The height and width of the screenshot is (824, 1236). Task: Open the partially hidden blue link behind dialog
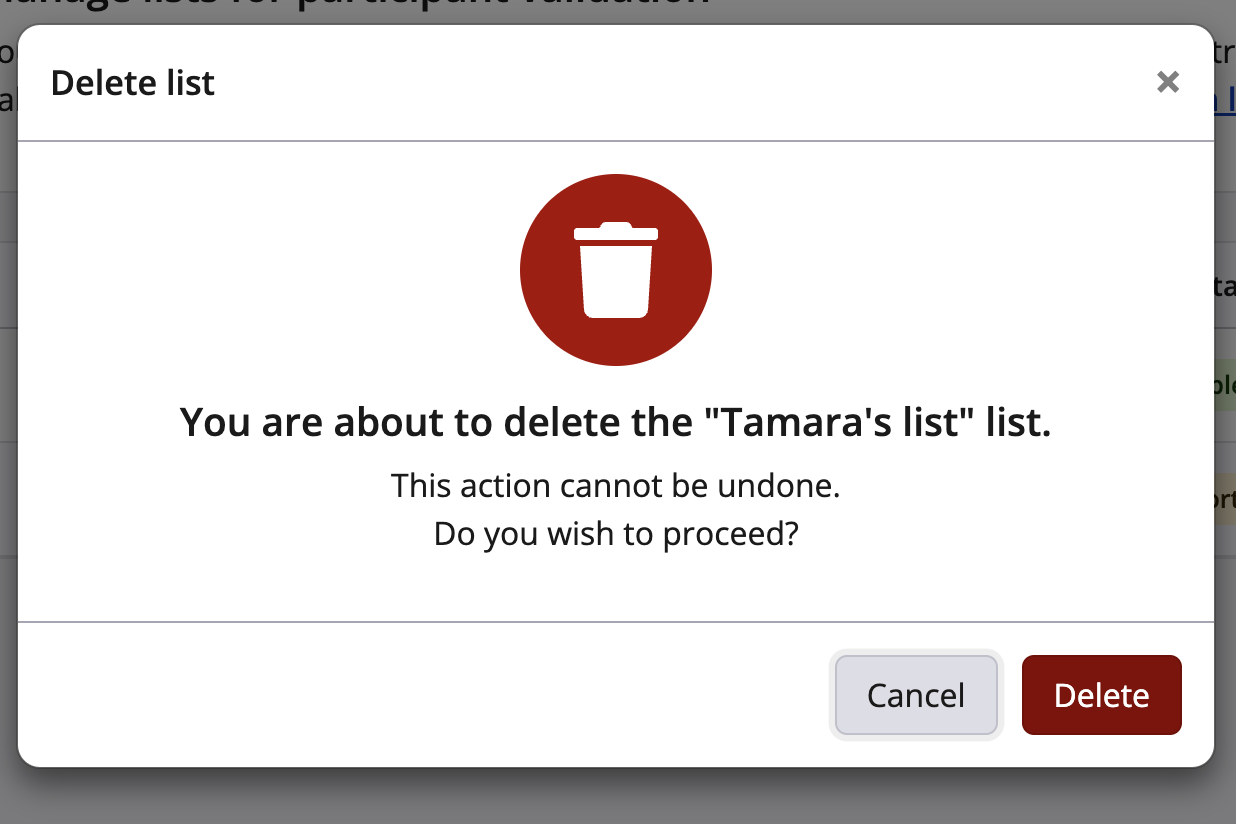(x=1225, y=102)
